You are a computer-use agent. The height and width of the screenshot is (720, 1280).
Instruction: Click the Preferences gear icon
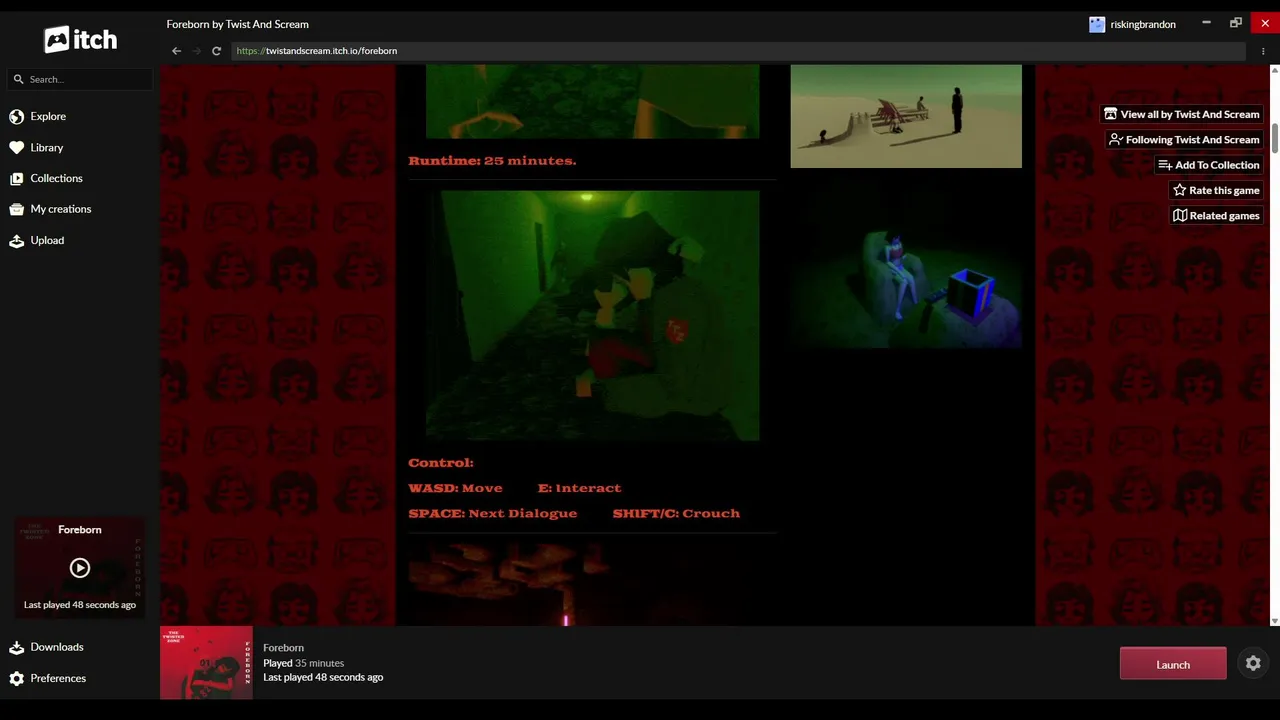point(17,678)
